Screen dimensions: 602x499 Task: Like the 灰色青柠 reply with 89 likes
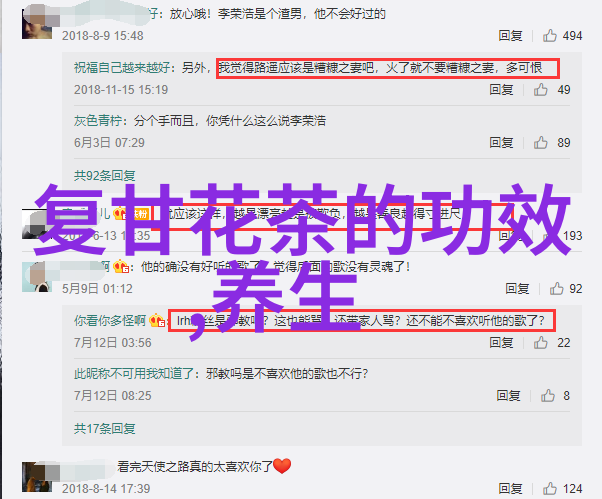tap(540, 142)
